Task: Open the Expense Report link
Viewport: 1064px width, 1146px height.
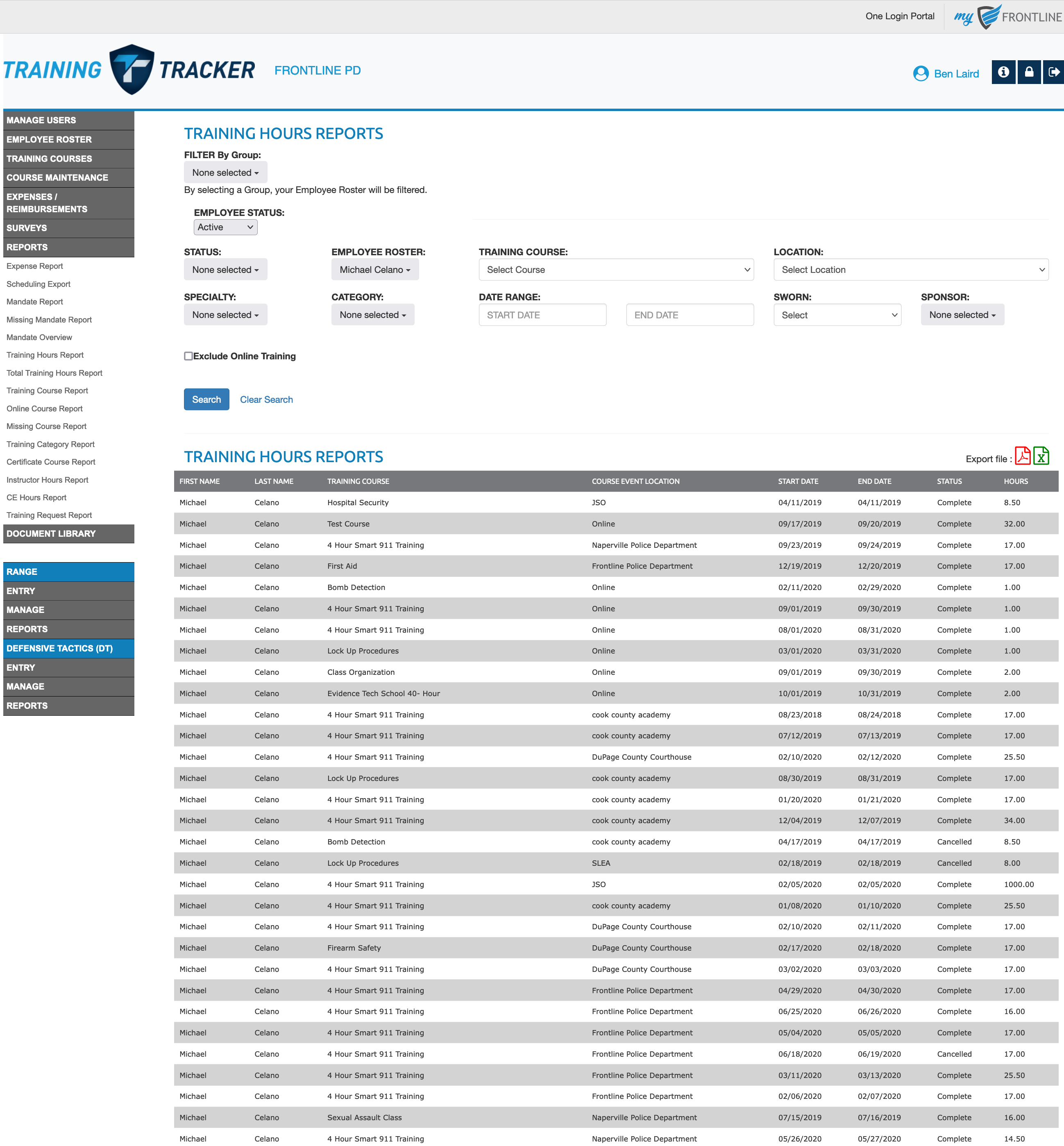Action: coord(34,266)
